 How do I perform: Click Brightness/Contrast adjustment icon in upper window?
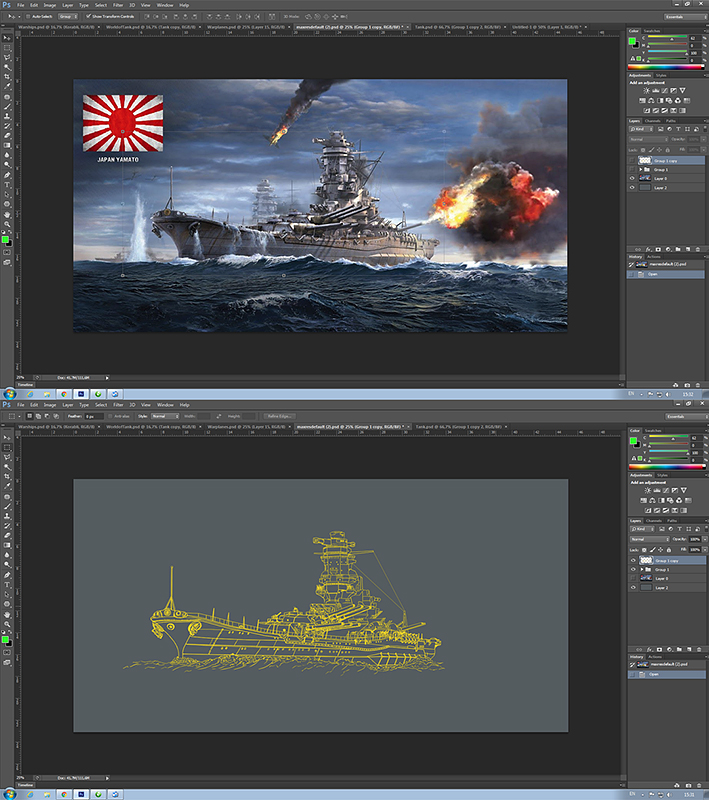pos(646,90)
